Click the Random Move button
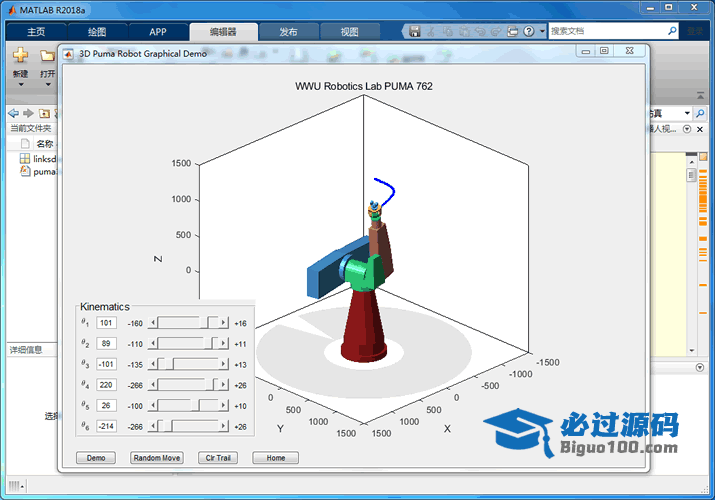The width and height of the screenshot is (715, 500). click(x=157, y=458)
